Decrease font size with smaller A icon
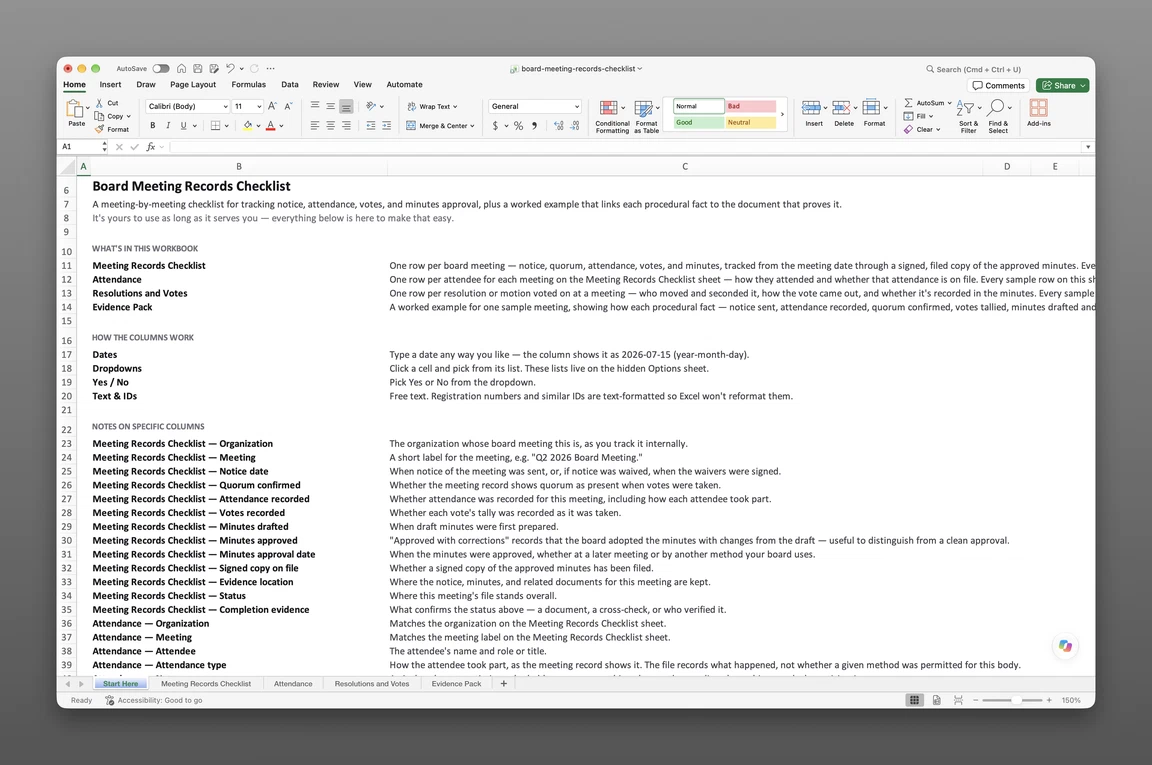The height and width of the screenshot is (765, 1152). tap(288, 107)
